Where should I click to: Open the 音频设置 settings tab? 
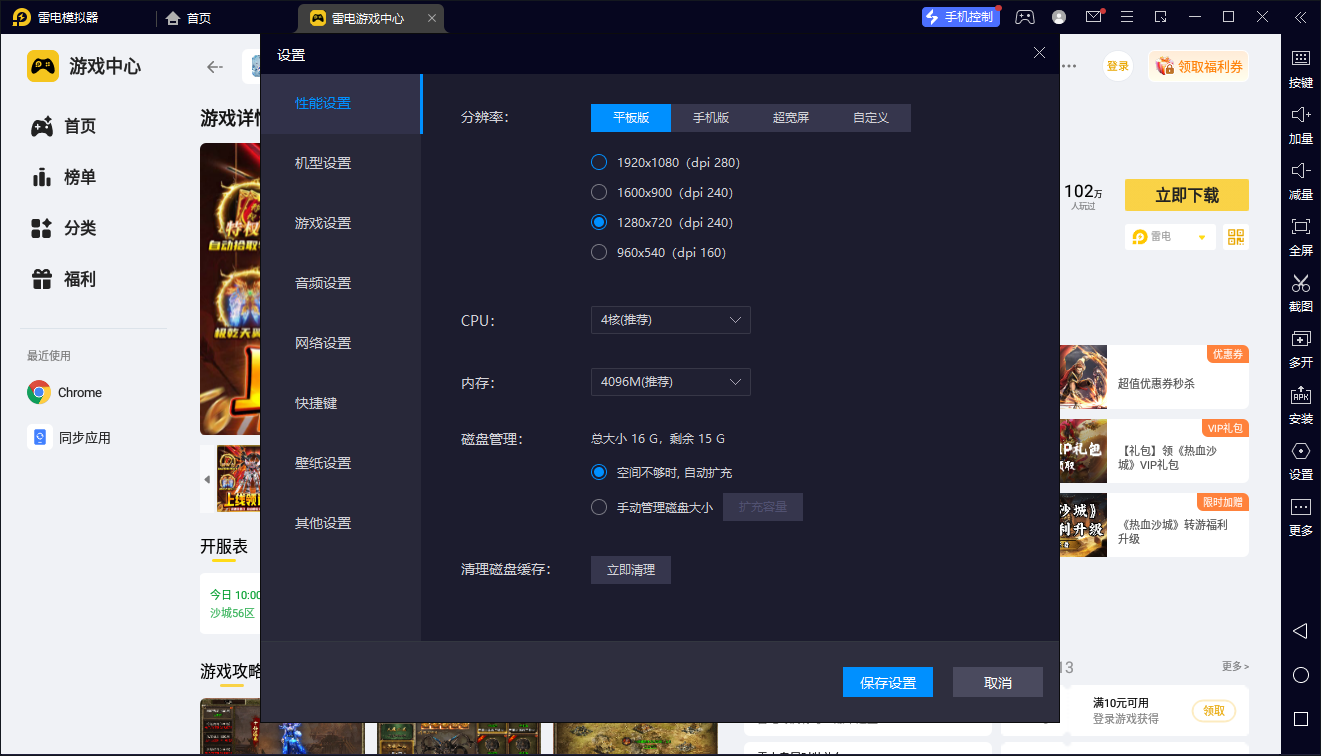tap(323, 283)
